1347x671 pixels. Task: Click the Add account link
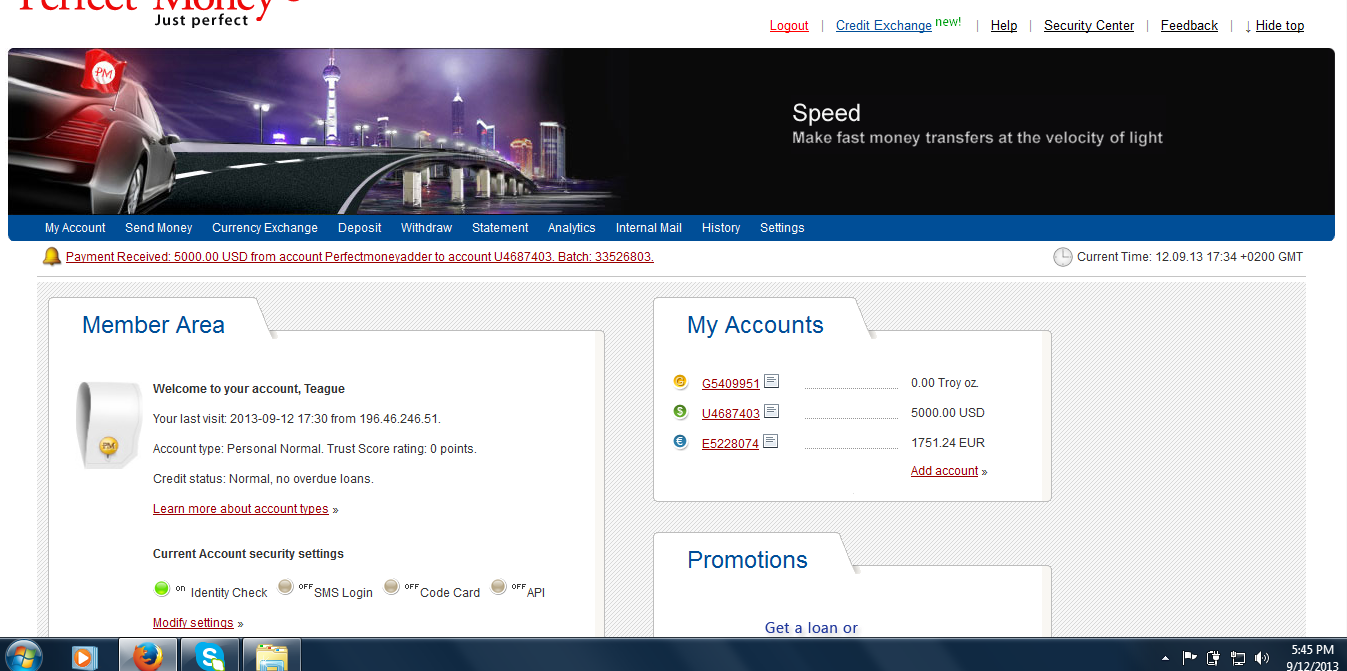tap(945, 471)
